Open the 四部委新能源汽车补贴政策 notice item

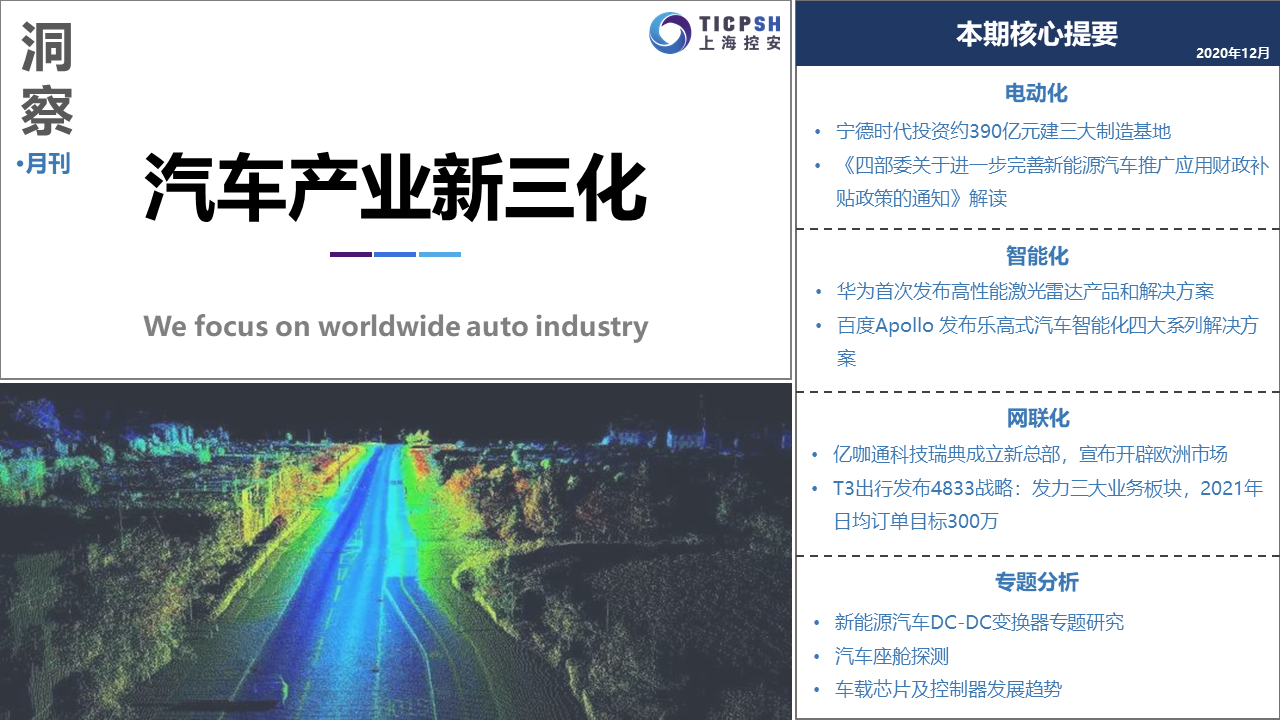[1050, 165]
